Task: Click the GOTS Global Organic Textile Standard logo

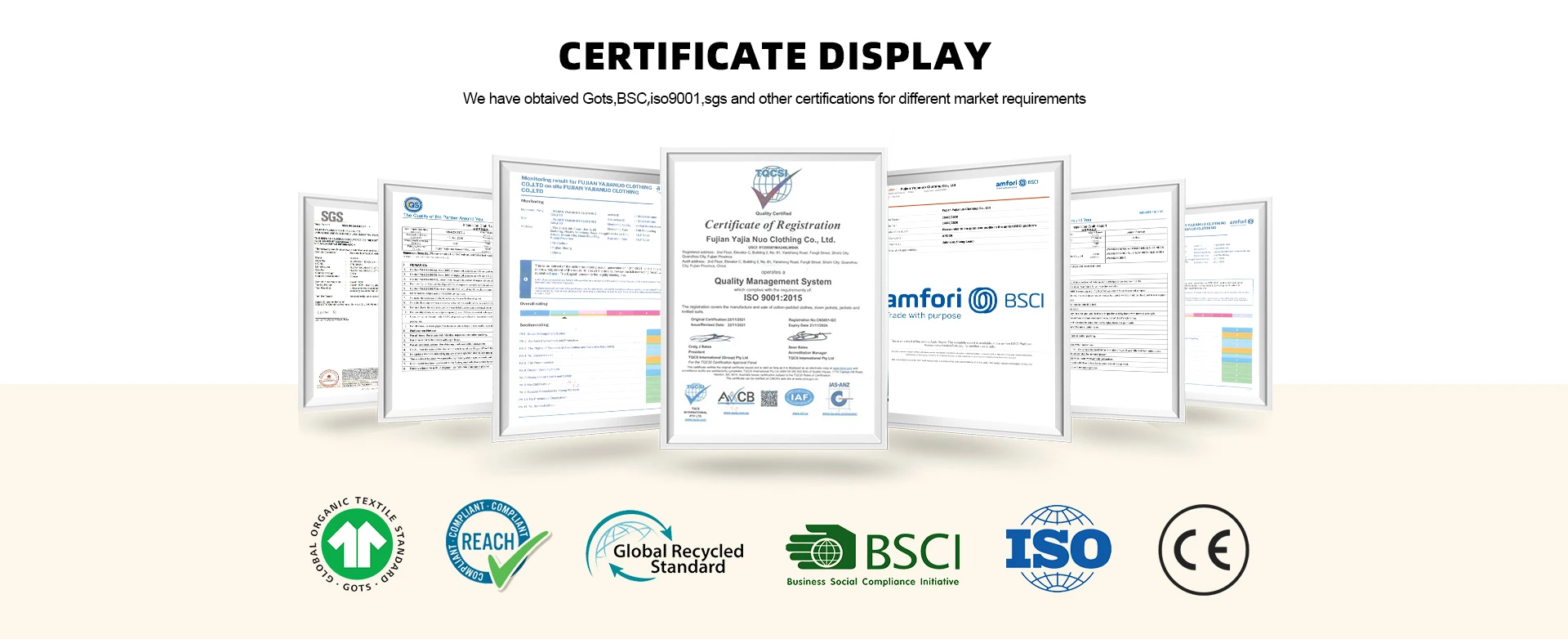Action: pyautogui.click(x=358, y=543)
